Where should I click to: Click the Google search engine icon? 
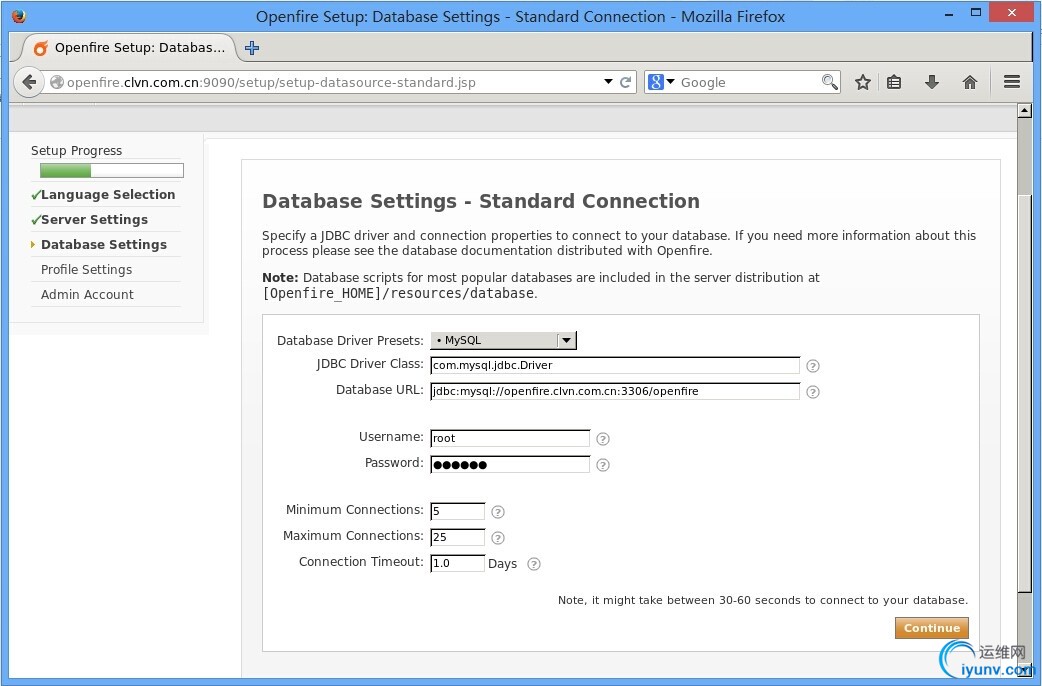[656, 82]
